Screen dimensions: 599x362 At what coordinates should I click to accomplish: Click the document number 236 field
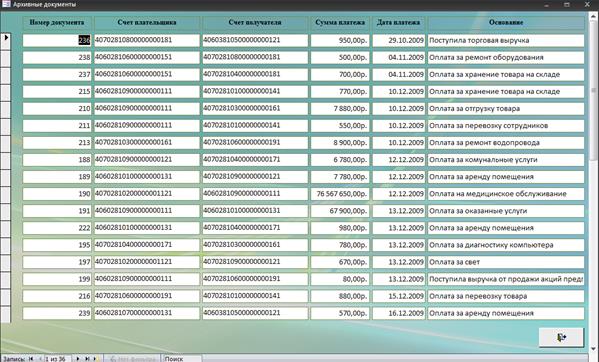click(57, 40)
